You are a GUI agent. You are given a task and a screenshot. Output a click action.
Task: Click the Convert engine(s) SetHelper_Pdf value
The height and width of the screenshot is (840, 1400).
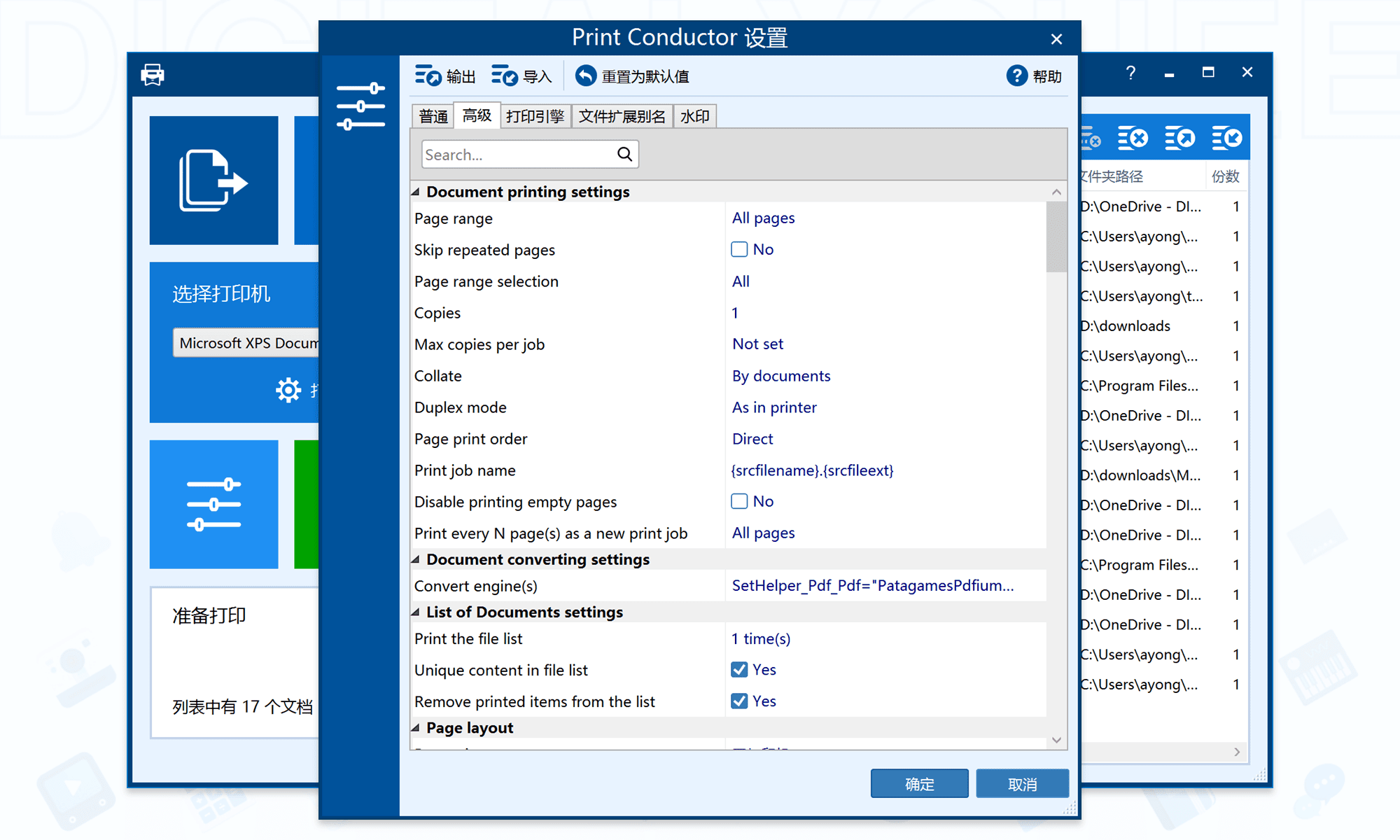pos(873,586)
